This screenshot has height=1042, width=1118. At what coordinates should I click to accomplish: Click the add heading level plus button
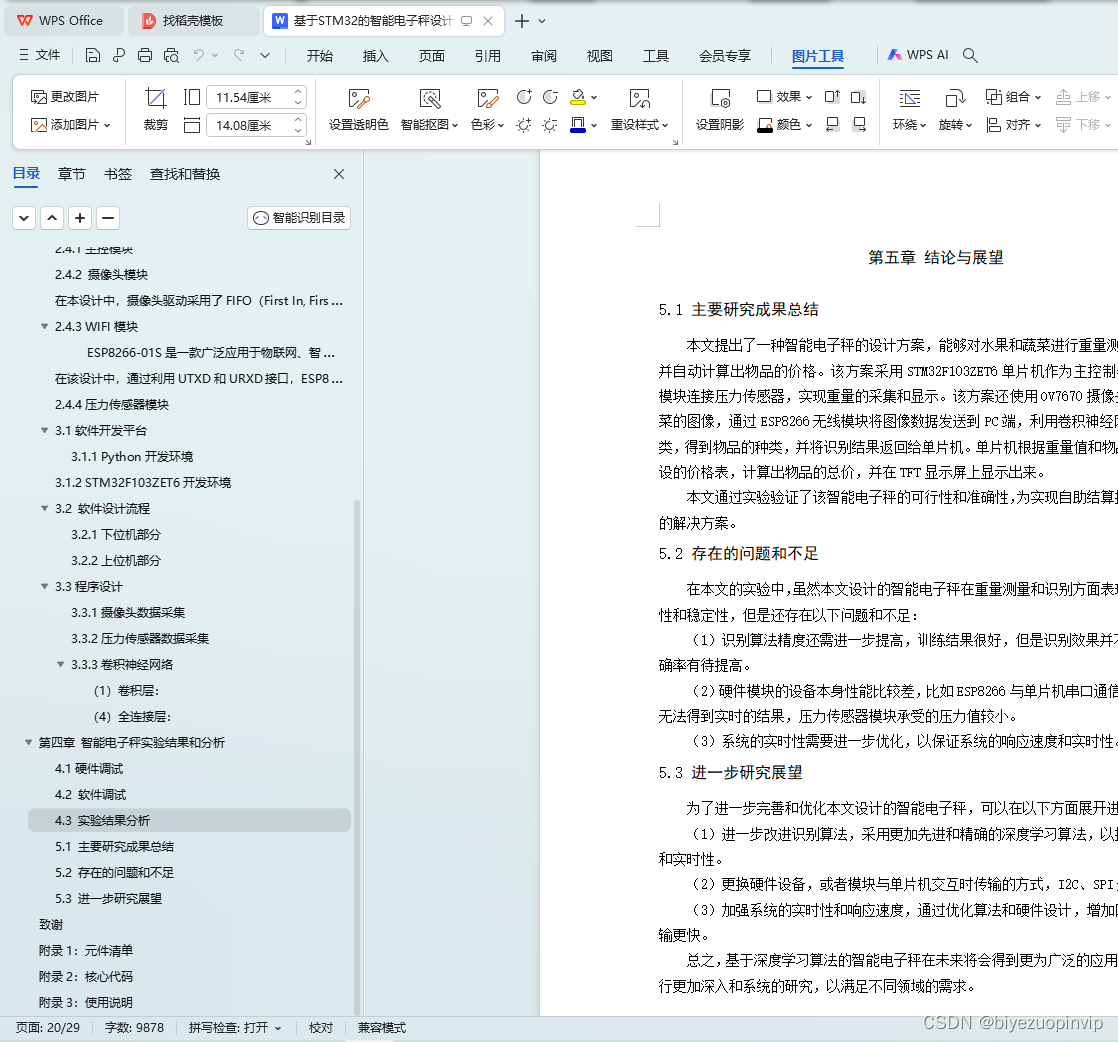80,218
